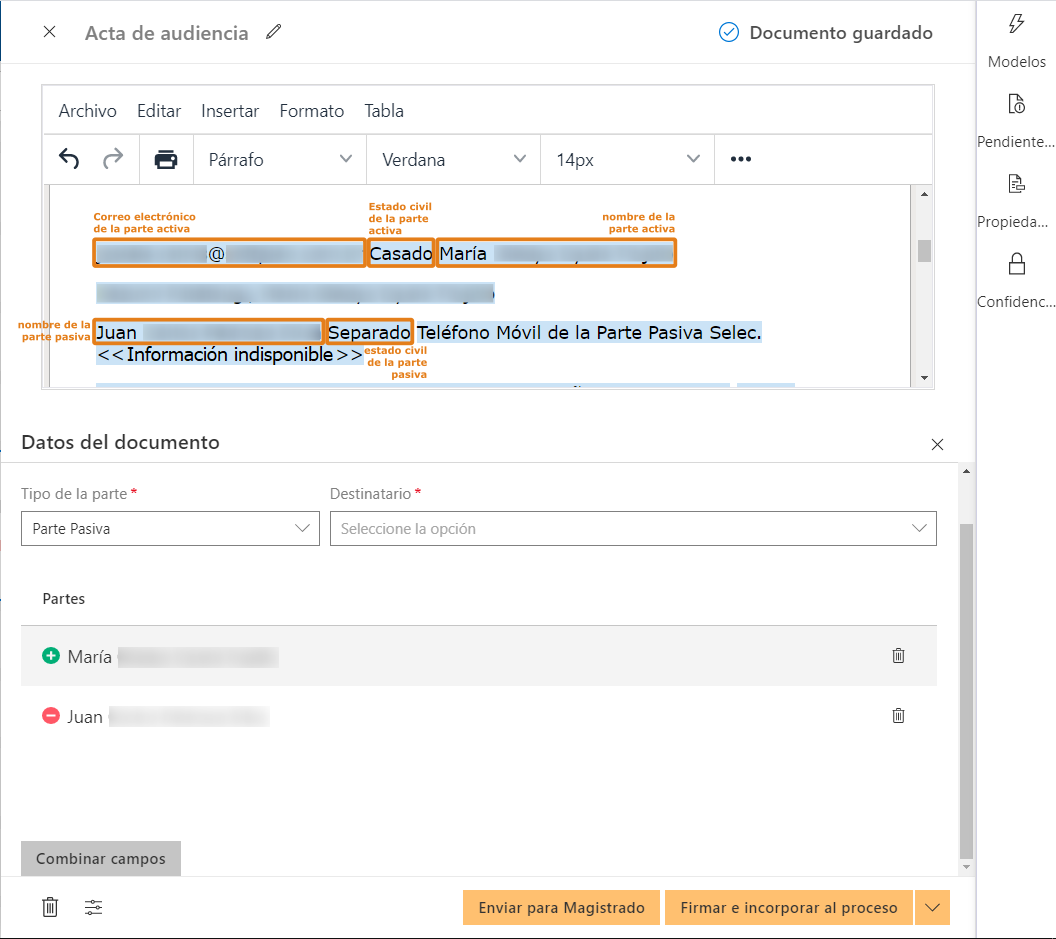Click the editor scrollbar thumb

coord(924,251)
